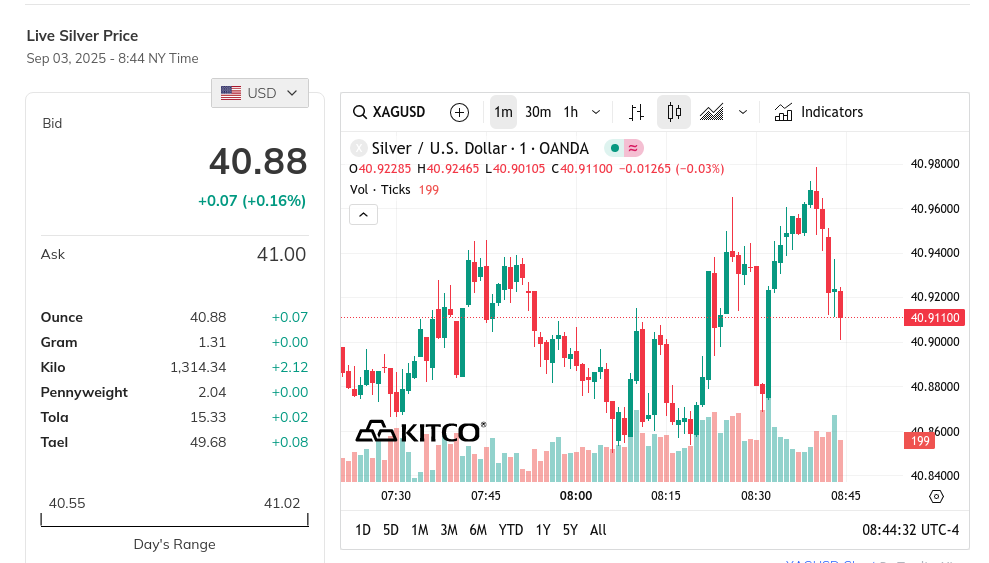Switch to YTD date range

click(511, 530)
